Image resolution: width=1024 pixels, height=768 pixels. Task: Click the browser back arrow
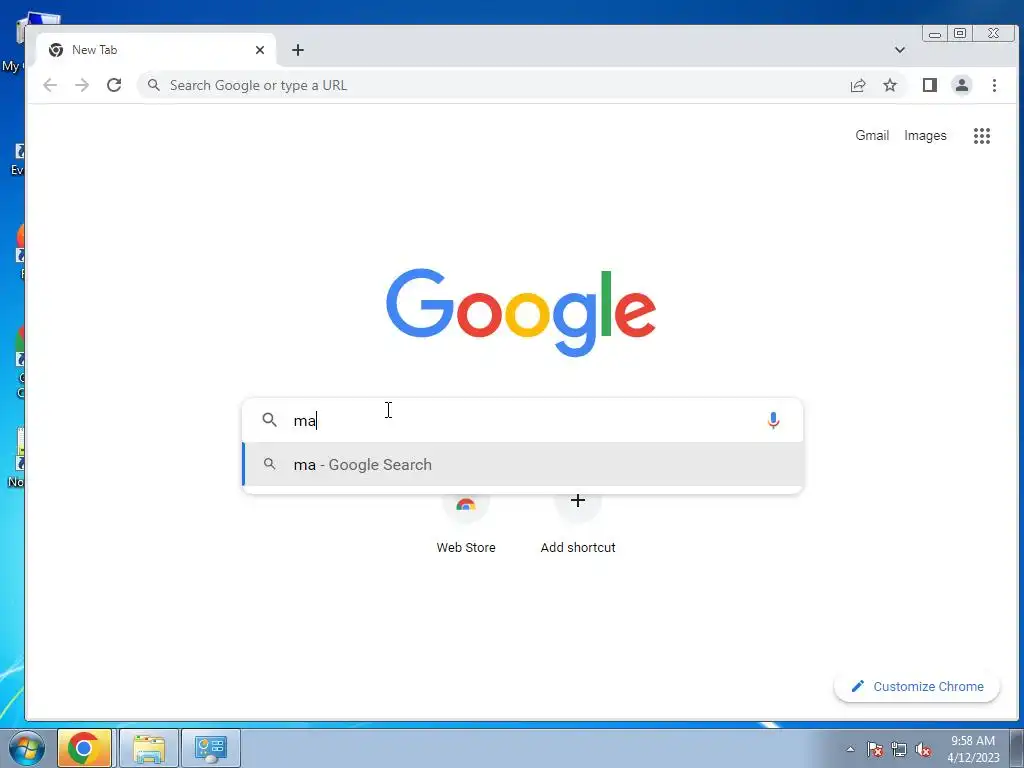(x=50, y=85)
